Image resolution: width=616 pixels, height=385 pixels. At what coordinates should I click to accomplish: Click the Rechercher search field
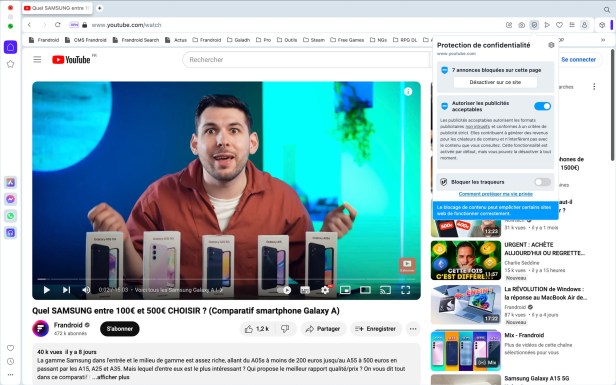pos(306,60)
